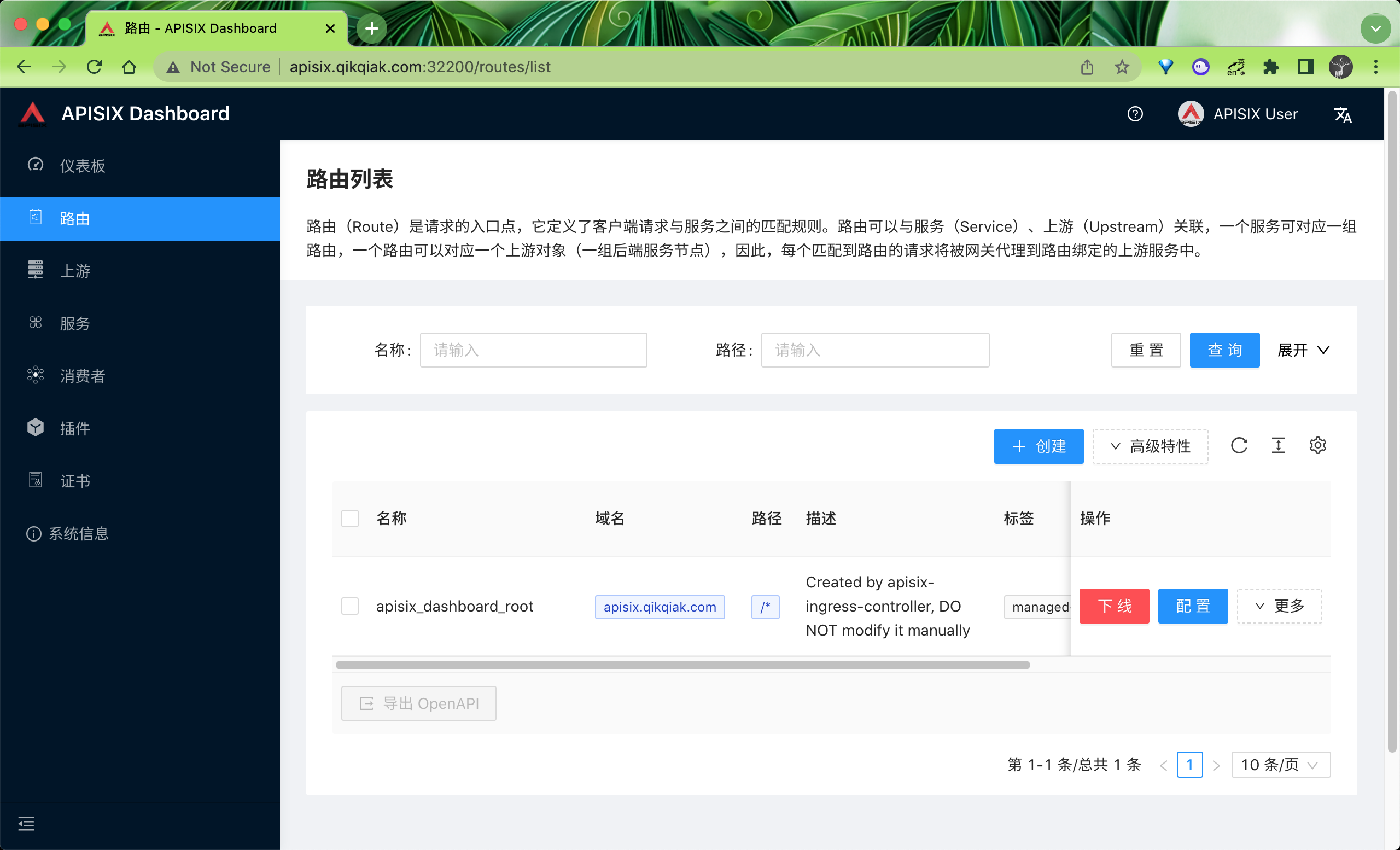Expand search filters with 展开
The image size is (1400, 850).
(1303, 350)
